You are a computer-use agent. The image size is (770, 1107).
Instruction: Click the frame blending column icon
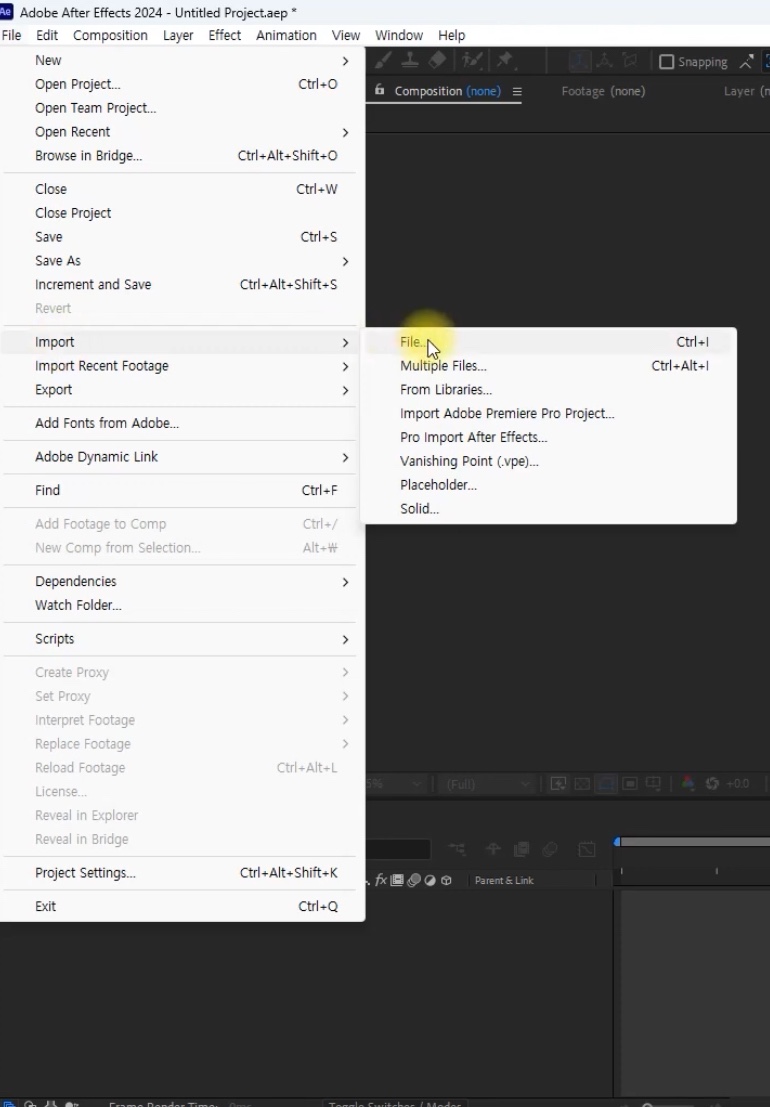(x=397, y=880)
